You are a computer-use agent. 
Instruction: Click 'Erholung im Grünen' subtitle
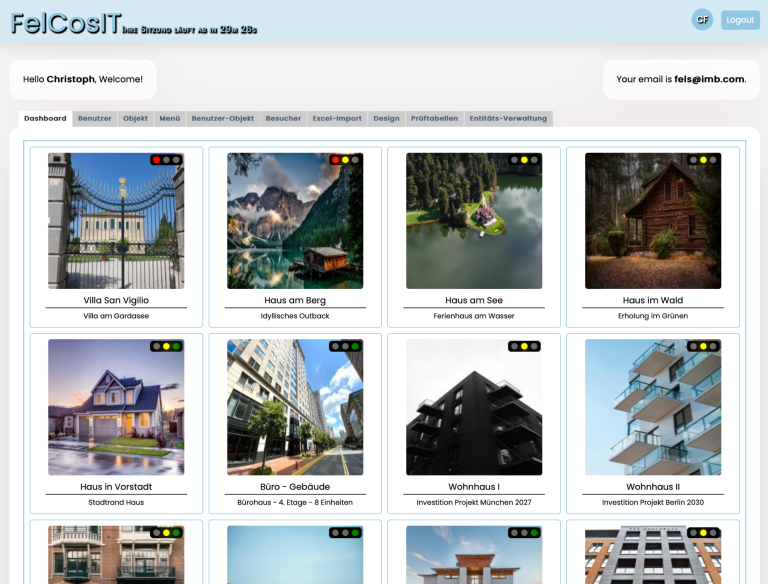(653, 316)
